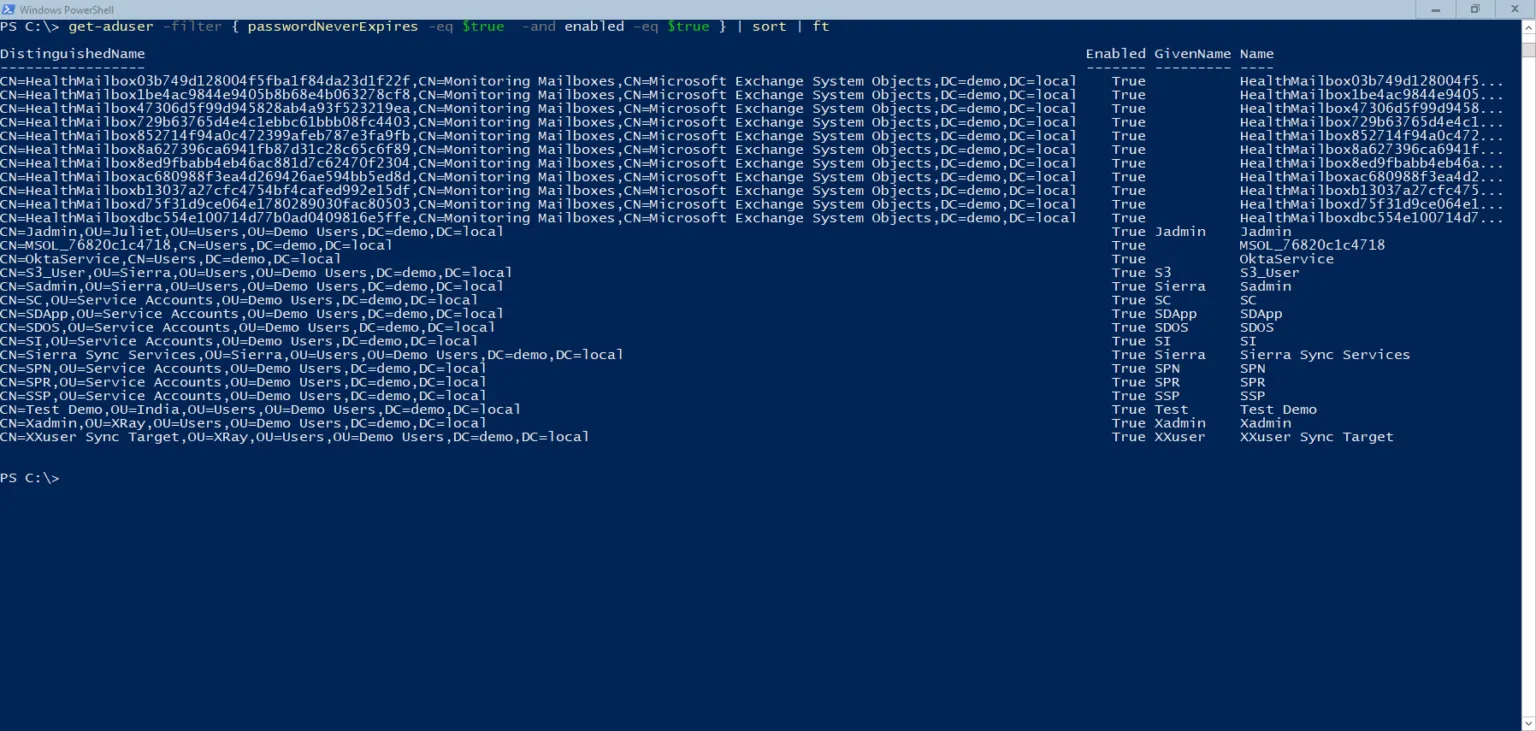Open the PowerShell system menu via title bar icon

tap(10, 9)
